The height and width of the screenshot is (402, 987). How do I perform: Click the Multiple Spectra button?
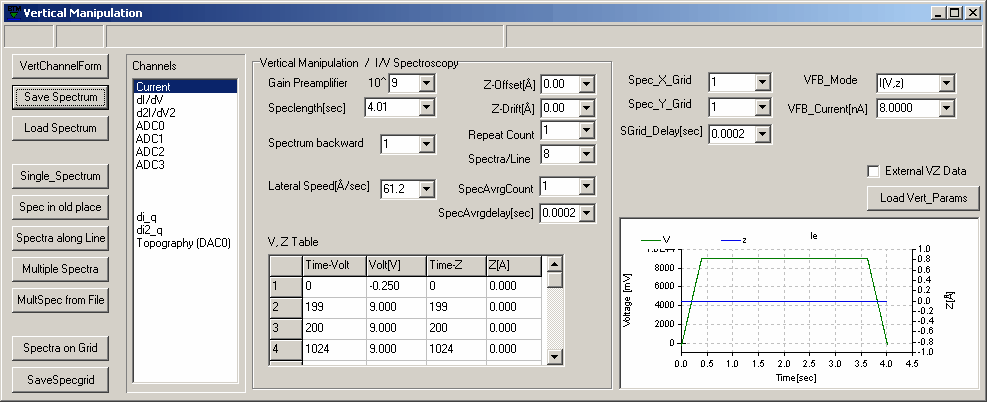[60, 269]
